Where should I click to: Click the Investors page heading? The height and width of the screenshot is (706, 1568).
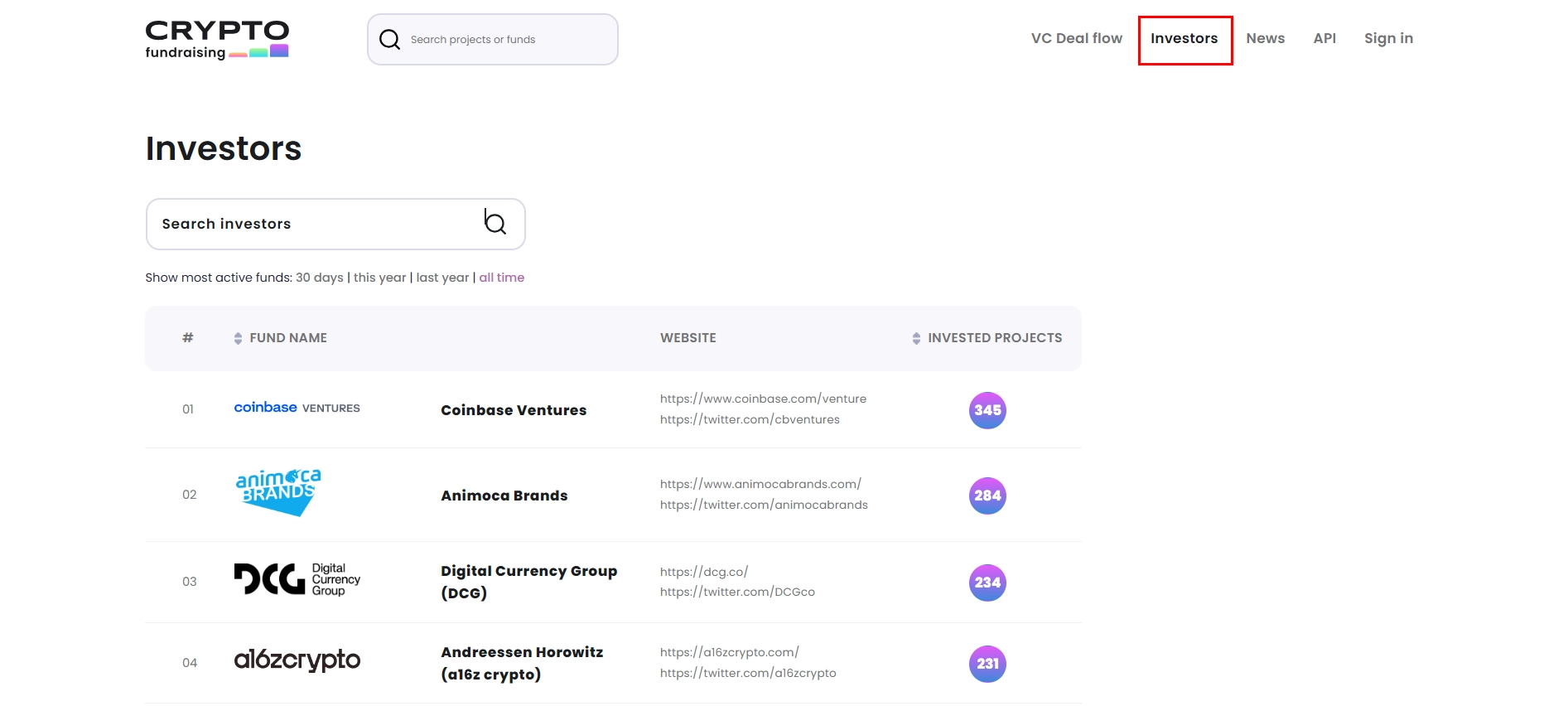pos(224,148)
